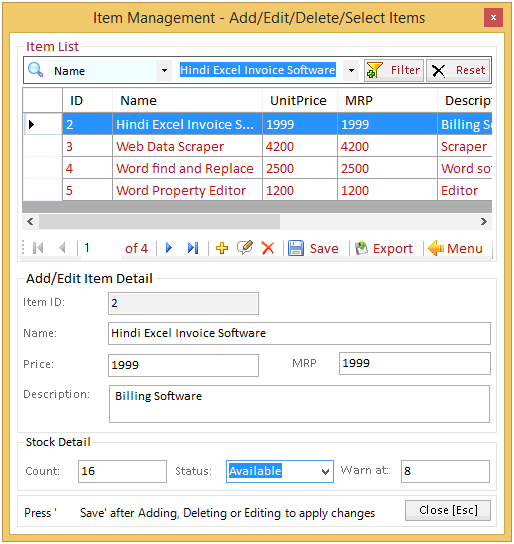Viewport: 514px width, 544px height.
Task: Click the MRP 1200 cell
Action: [x=387, y=190]
